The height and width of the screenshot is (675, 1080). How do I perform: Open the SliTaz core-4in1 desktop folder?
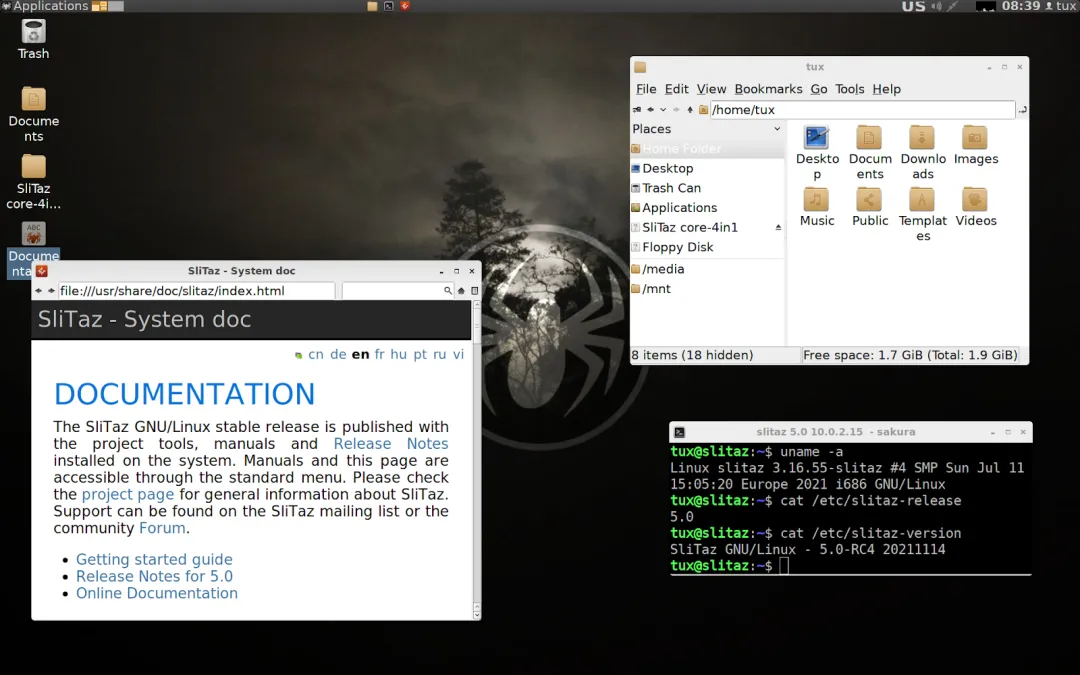(x=33, y=167)
